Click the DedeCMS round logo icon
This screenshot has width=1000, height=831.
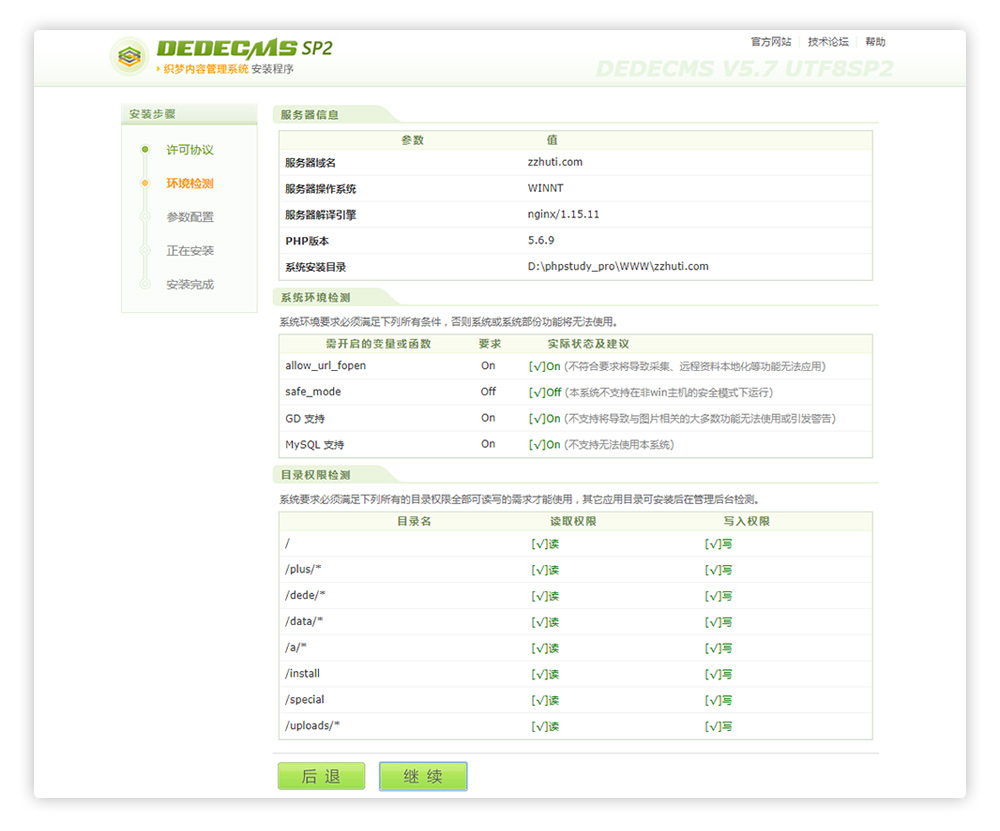pos(129,57)
